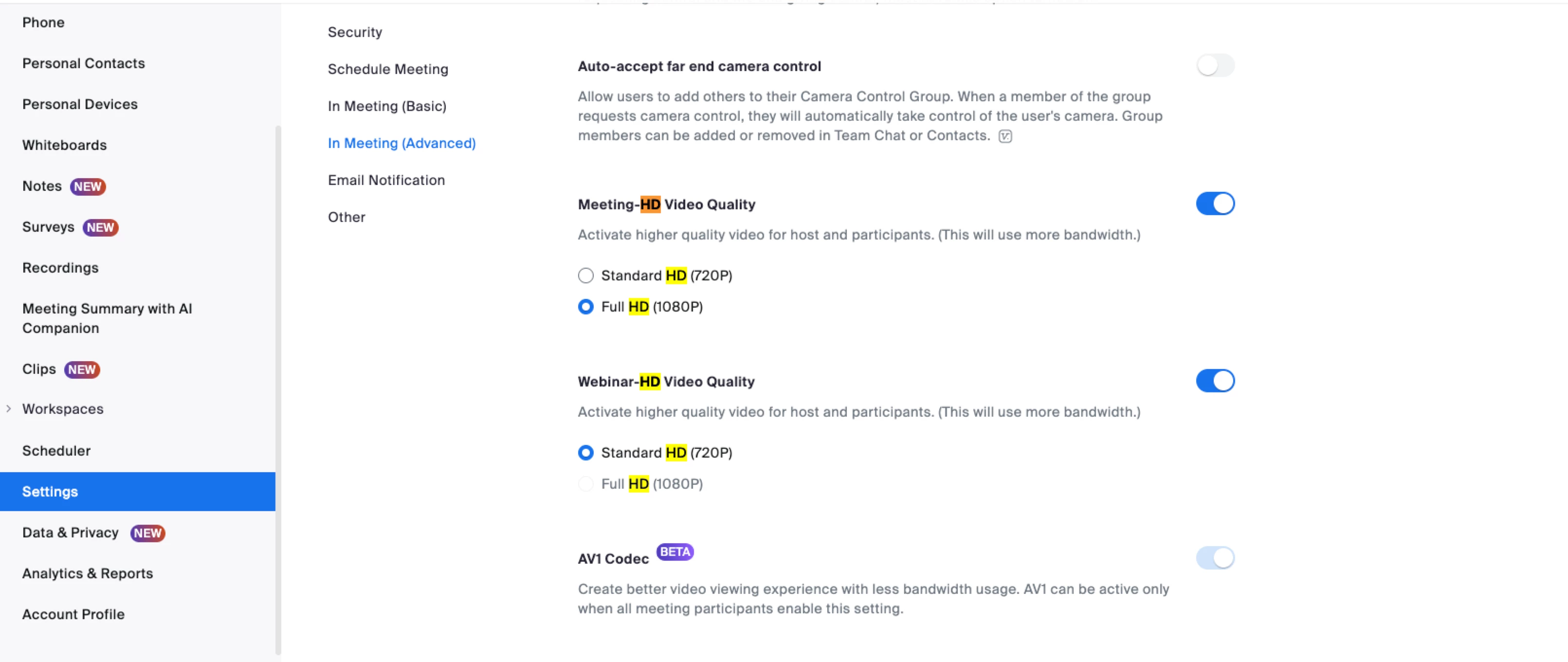The image size is (1568, 662).
Task: Select Full HD (1080P) for webinars
Action: click(585, 484)
